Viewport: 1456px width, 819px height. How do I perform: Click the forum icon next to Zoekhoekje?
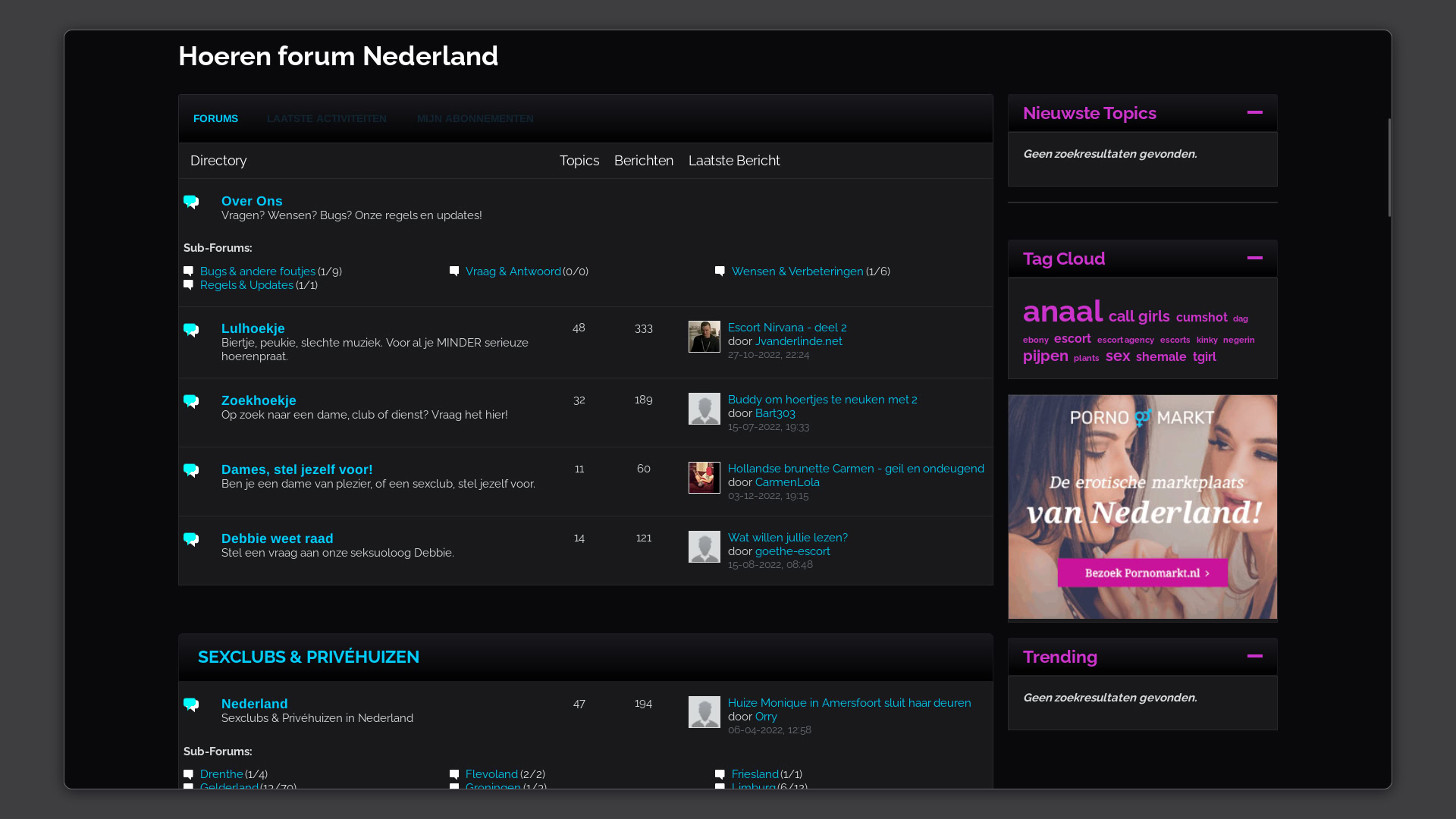tap(191, 401)
